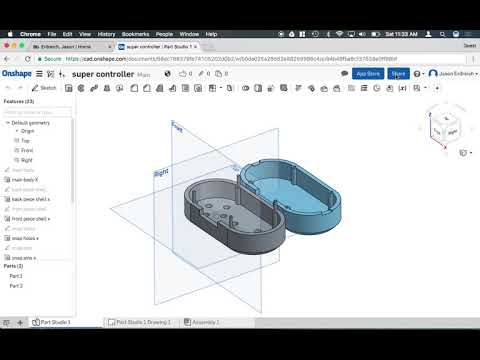This screenshot has height=360, width=480.
Task: Select the Delete part tool
Action: [x=284, y=88]
